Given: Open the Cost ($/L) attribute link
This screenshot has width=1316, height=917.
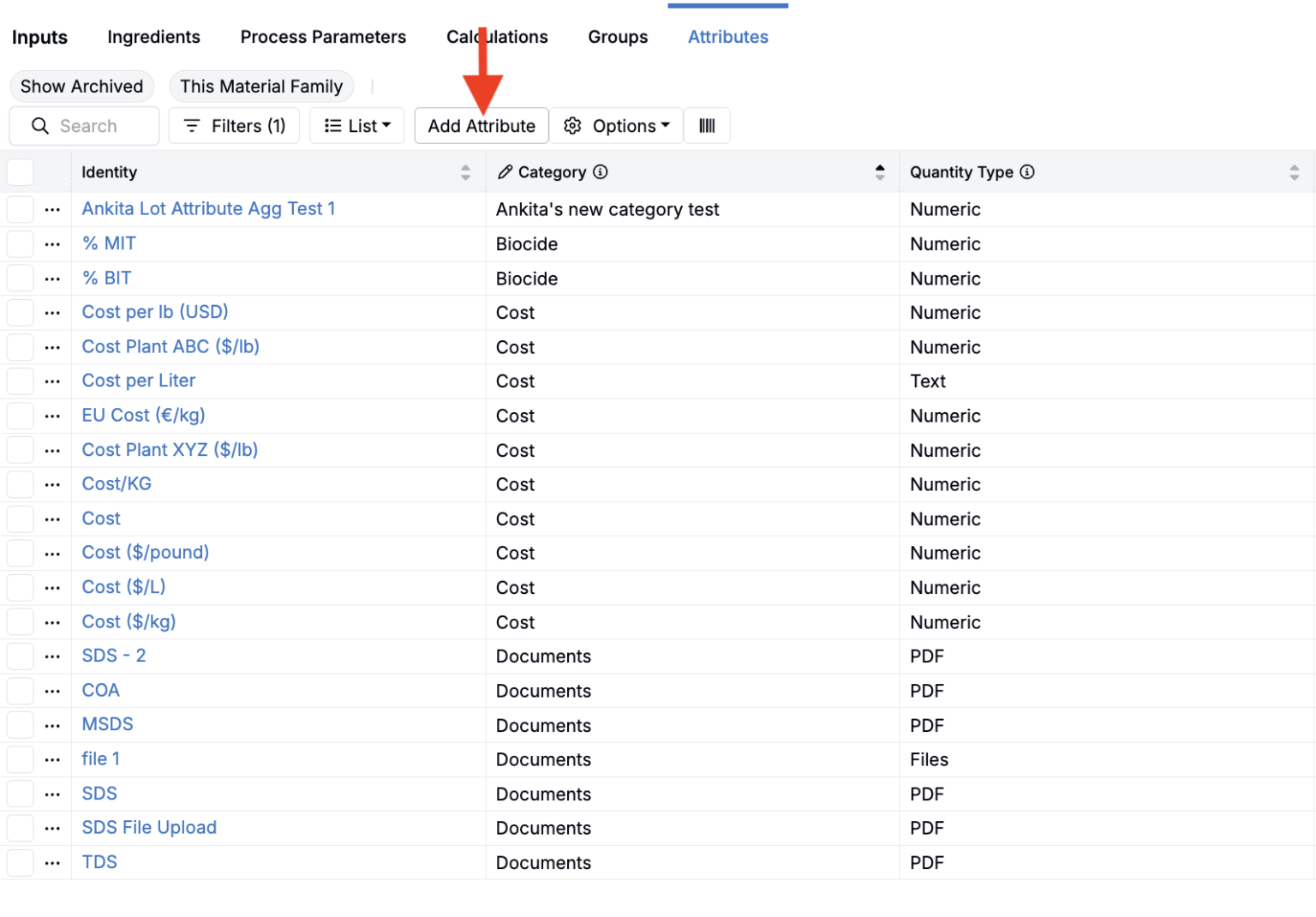Looking at the screenshot, I should pos(123,587).
